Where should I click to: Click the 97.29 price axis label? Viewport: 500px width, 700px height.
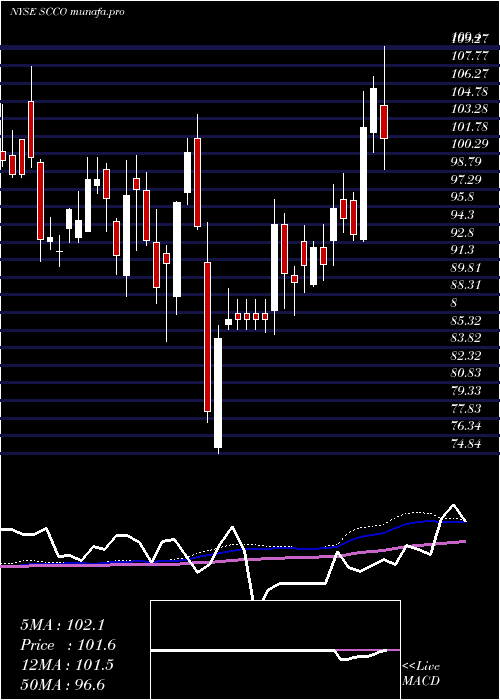(x=467, y=179)
